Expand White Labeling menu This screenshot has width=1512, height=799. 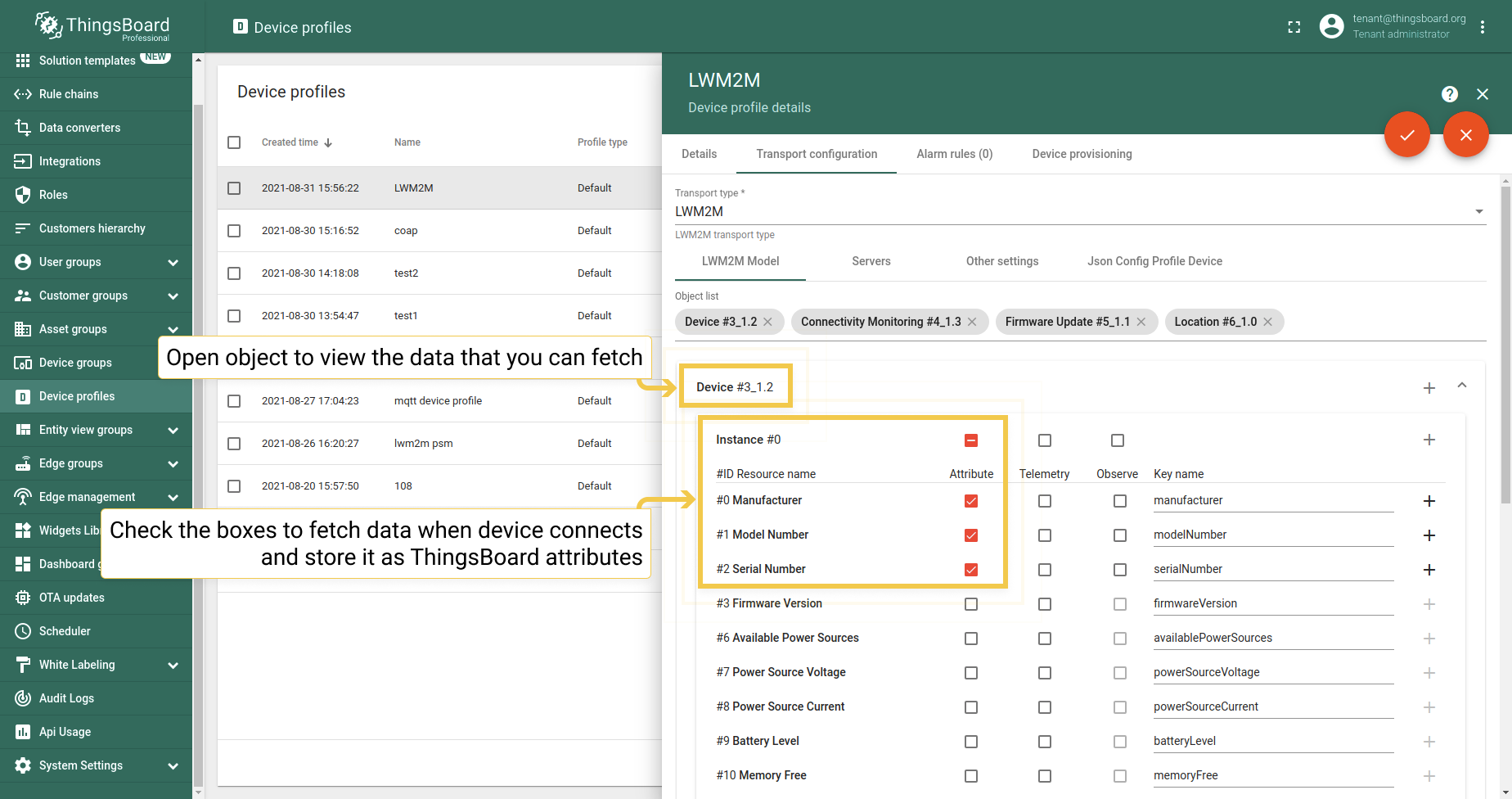pyautogui.click(x=173, y=666)
